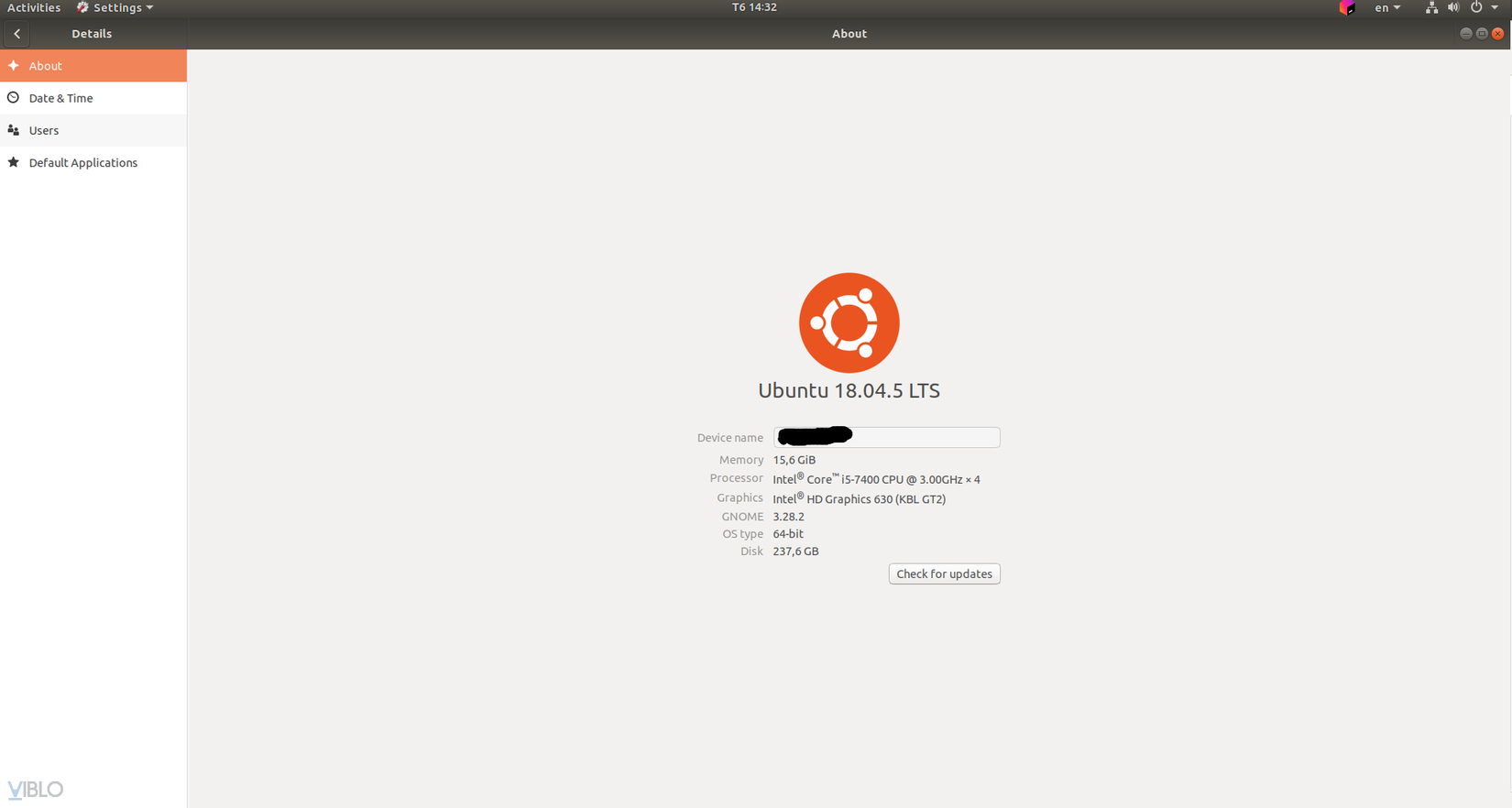The width and height of the screenshot is (1512, 808).
Task: Open the Activities overview
Action: (34, 7)
